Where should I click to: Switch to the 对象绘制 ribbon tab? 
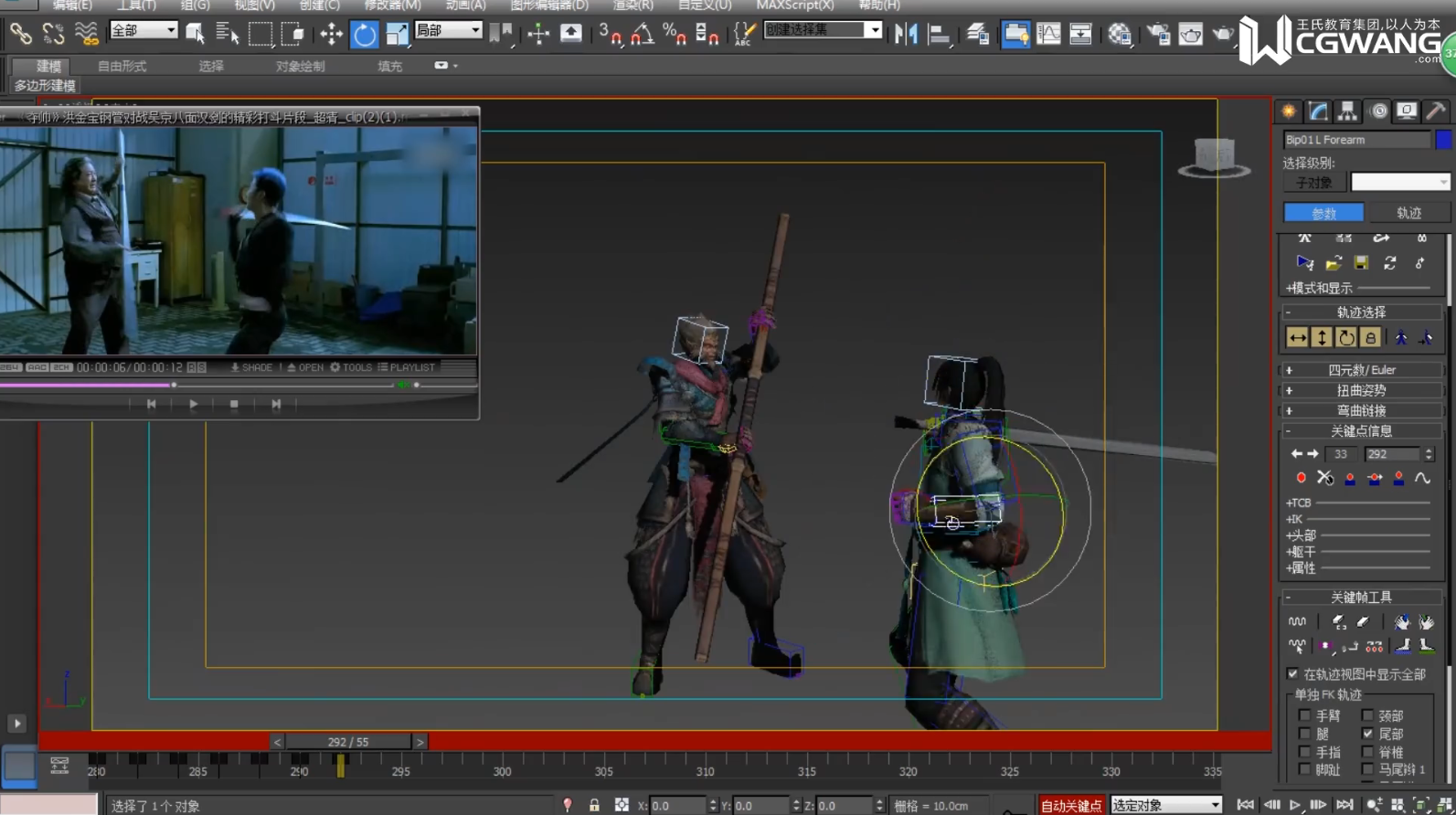tap(300, 66)
